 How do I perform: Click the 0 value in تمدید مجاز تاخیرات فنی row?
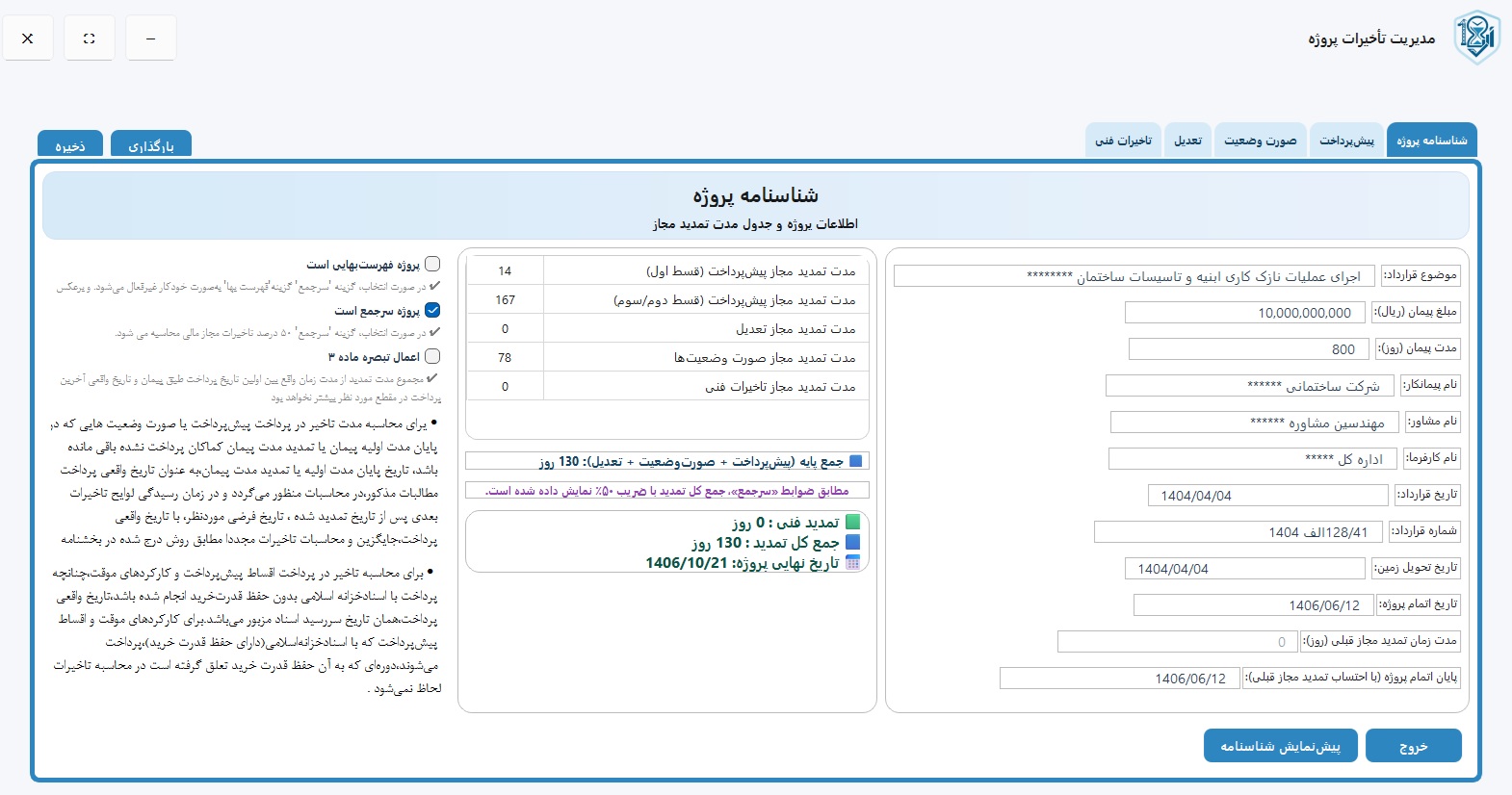(505, 387)
